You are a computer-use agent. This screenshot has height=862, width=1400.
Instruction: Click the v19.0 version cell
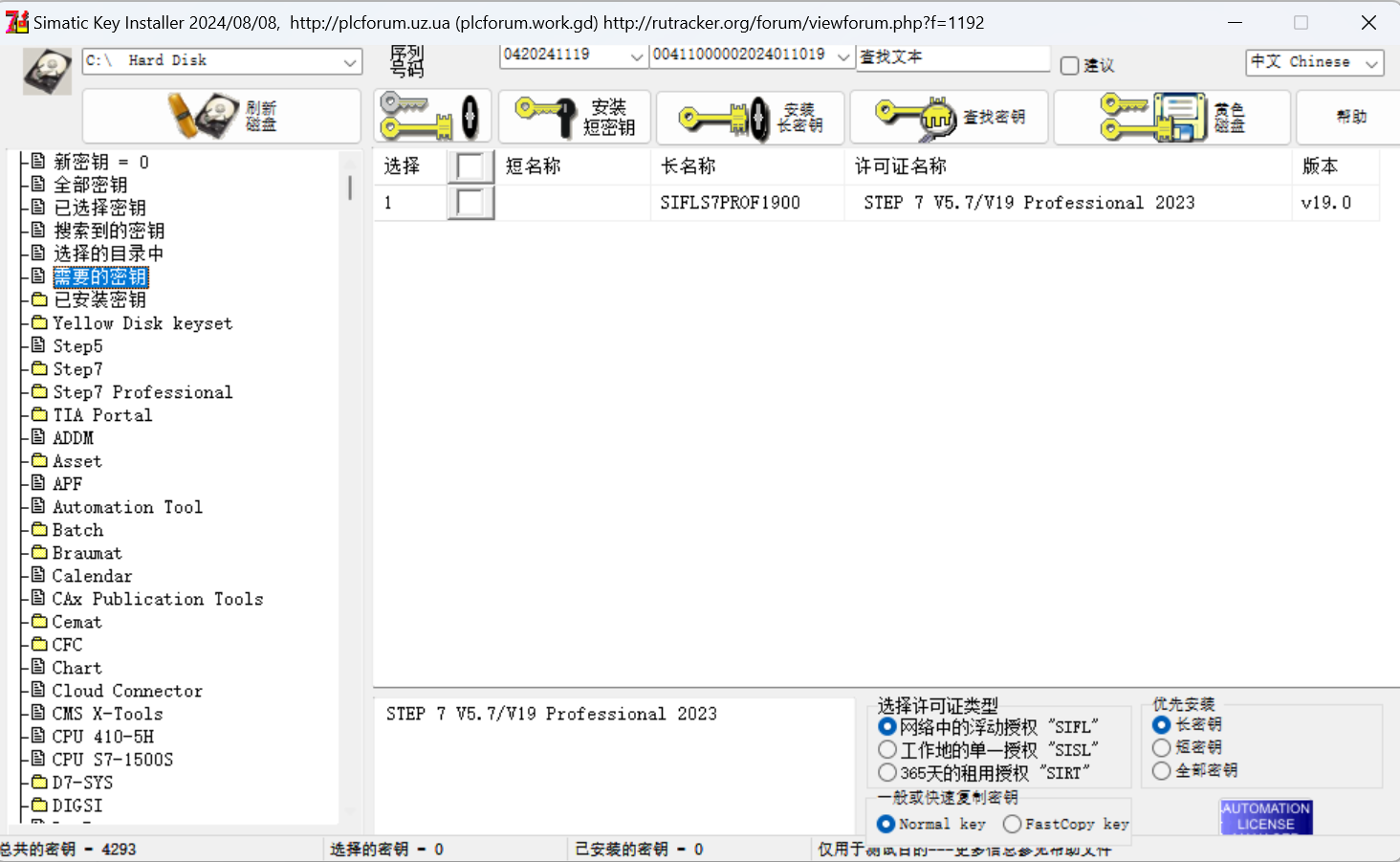(1335, 203)
